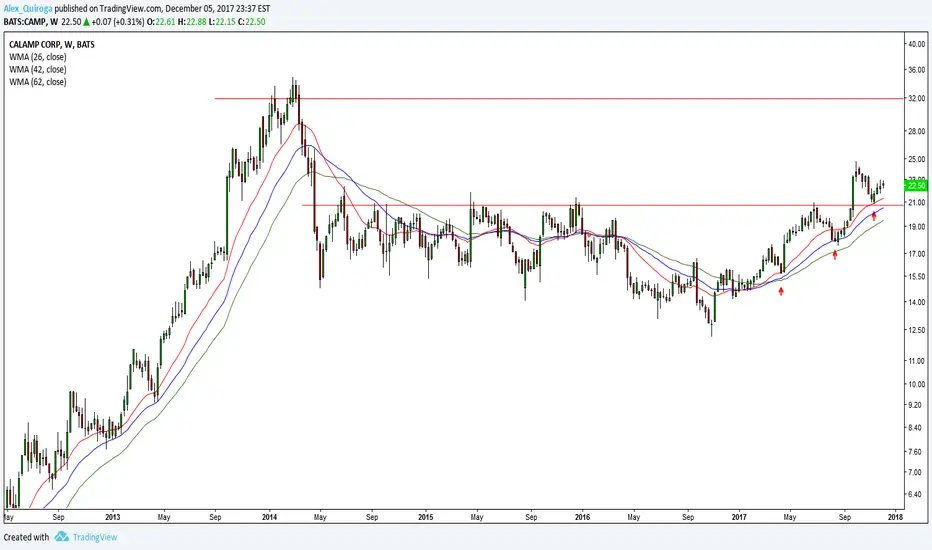Click the +0.07 (+0.31%) change value
Screen dimensions: 932x550
click(x=118, y=21)
